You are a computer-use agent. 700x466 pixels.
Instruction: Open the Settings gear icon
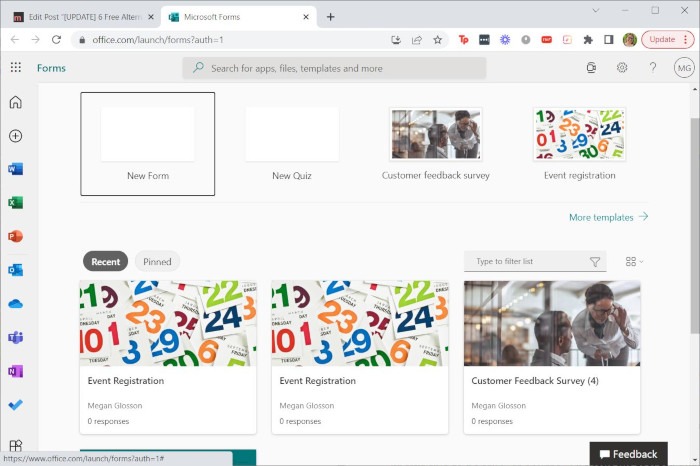coord(622,67)
